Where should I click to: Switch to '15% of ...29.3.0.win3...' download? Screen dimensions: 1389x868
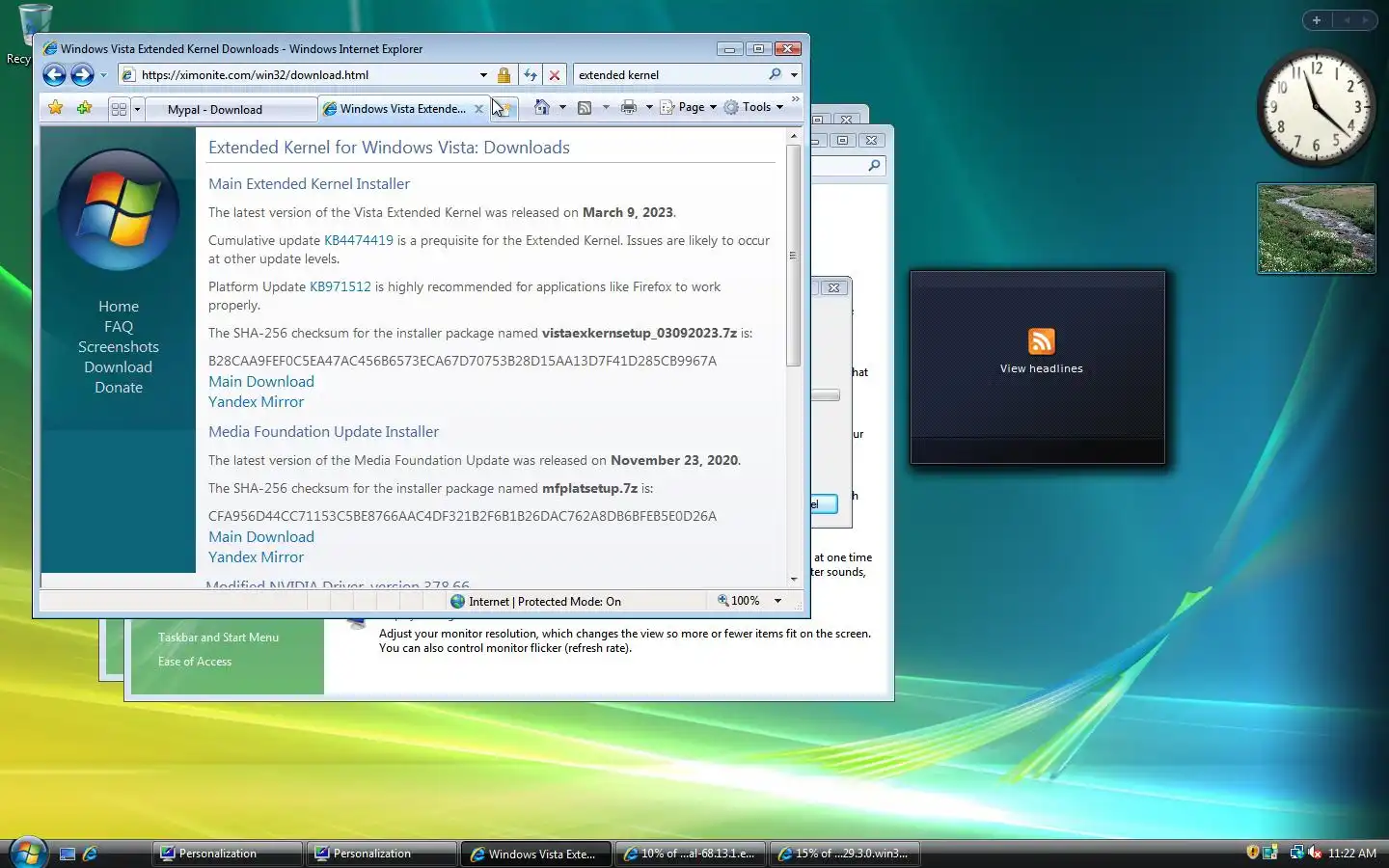pyautogui.click(x=844, y=854)
